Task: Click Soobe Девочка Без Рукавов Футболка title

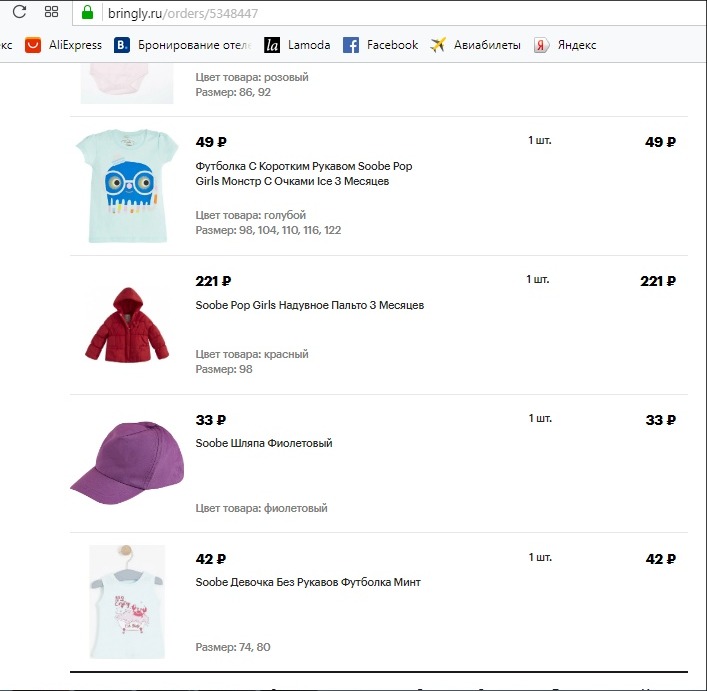Action: click(x=307, y=582)
